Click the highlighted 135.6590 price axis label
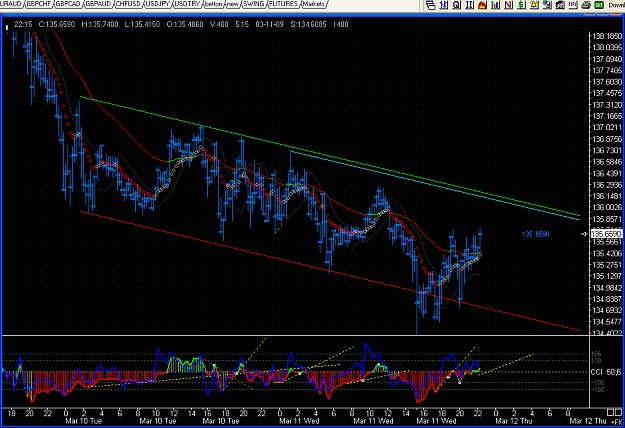Screen dimensions: 625x428 [x=606, y=234]
